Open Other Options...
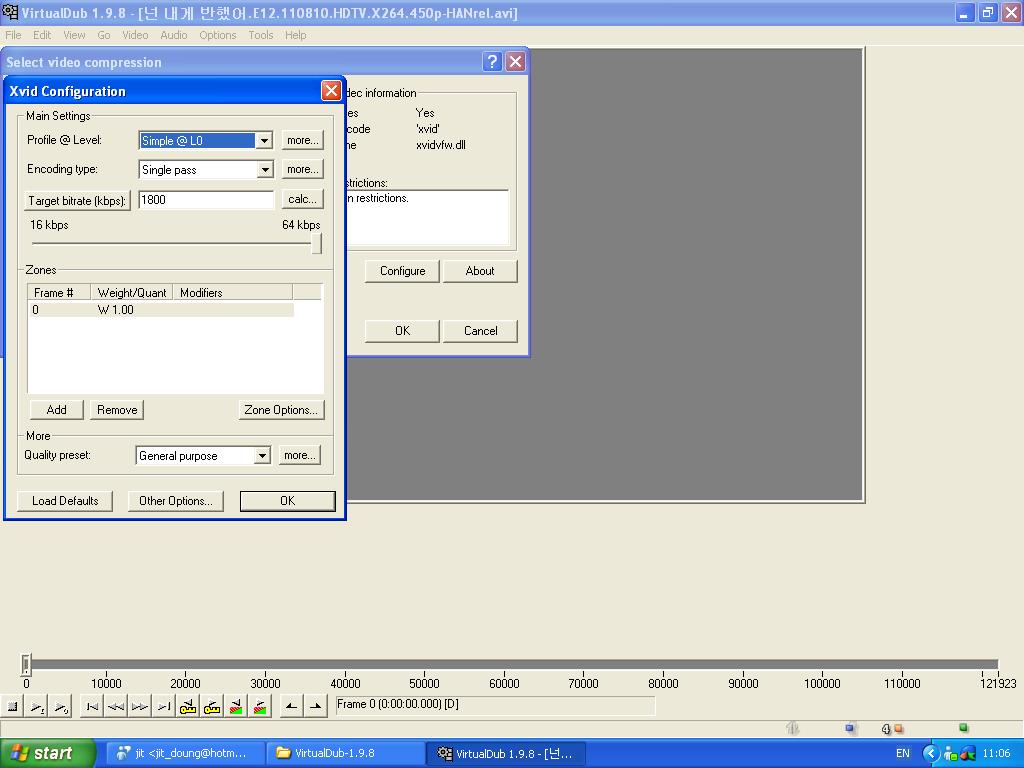This screenshot has width=1024, height=768. (176, 501)
